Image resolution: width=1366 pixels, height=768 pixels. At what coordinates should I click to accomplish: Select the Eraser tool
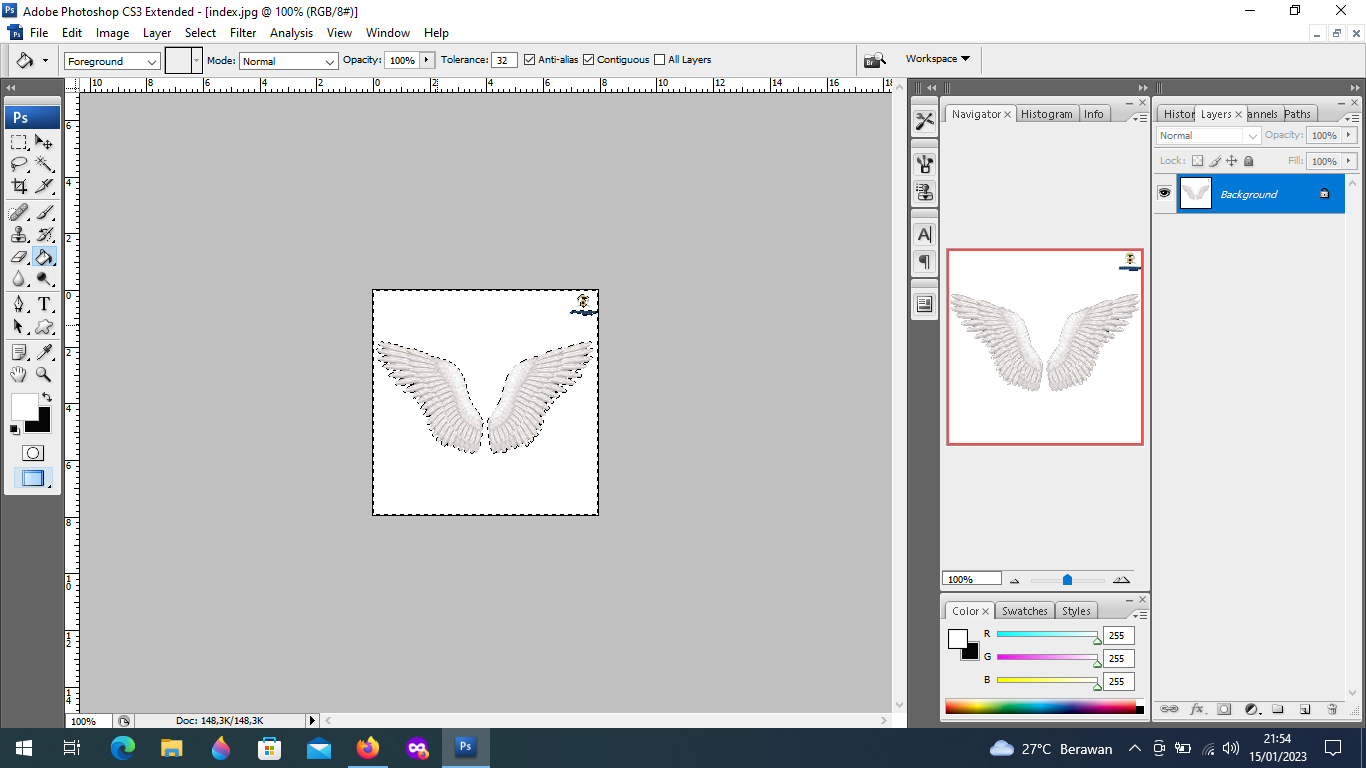pyautogui.click(x=19, y=257)
